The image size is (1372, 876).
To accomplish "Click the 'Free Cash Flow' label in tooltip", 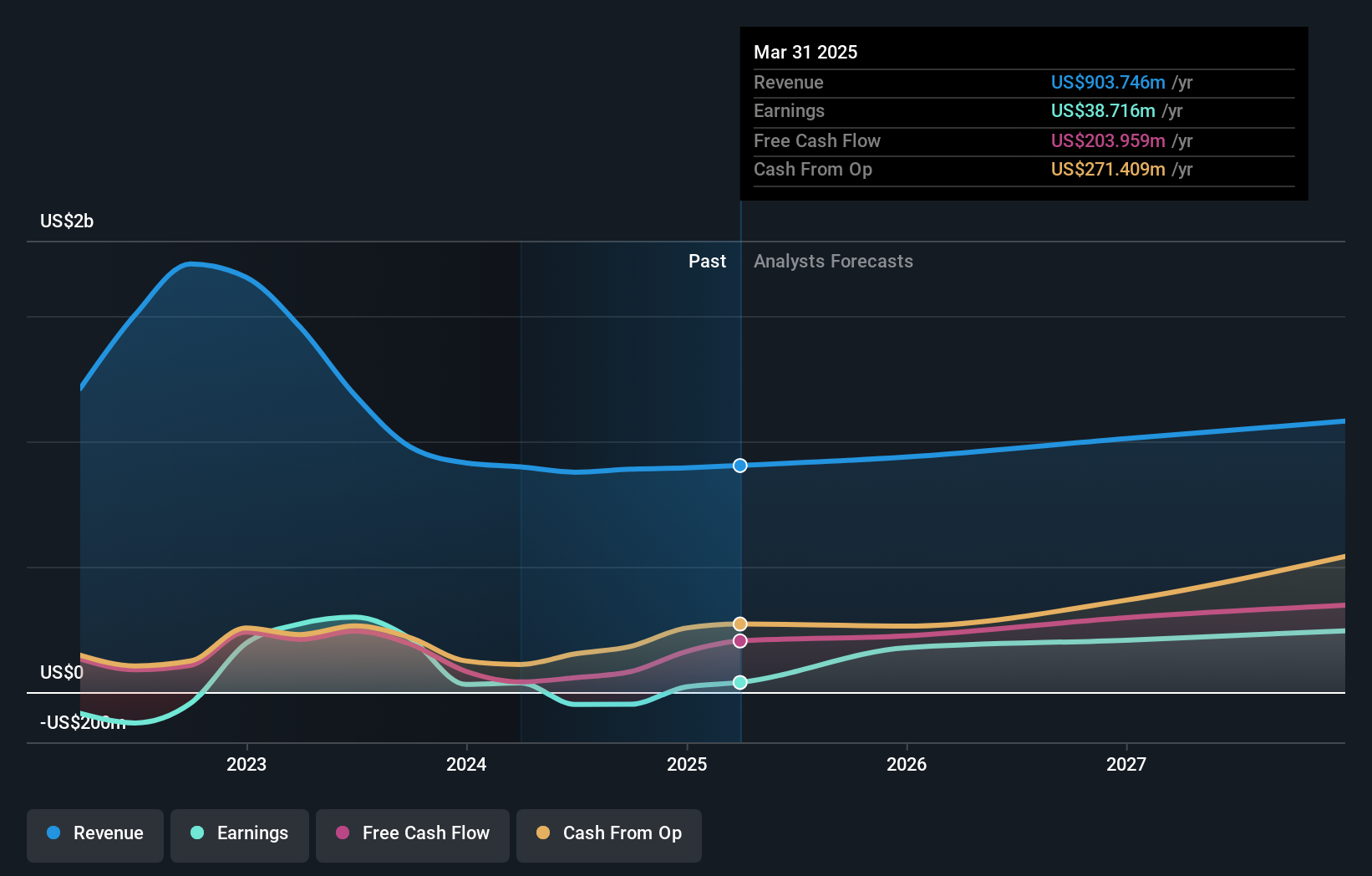I will (817, 141).
